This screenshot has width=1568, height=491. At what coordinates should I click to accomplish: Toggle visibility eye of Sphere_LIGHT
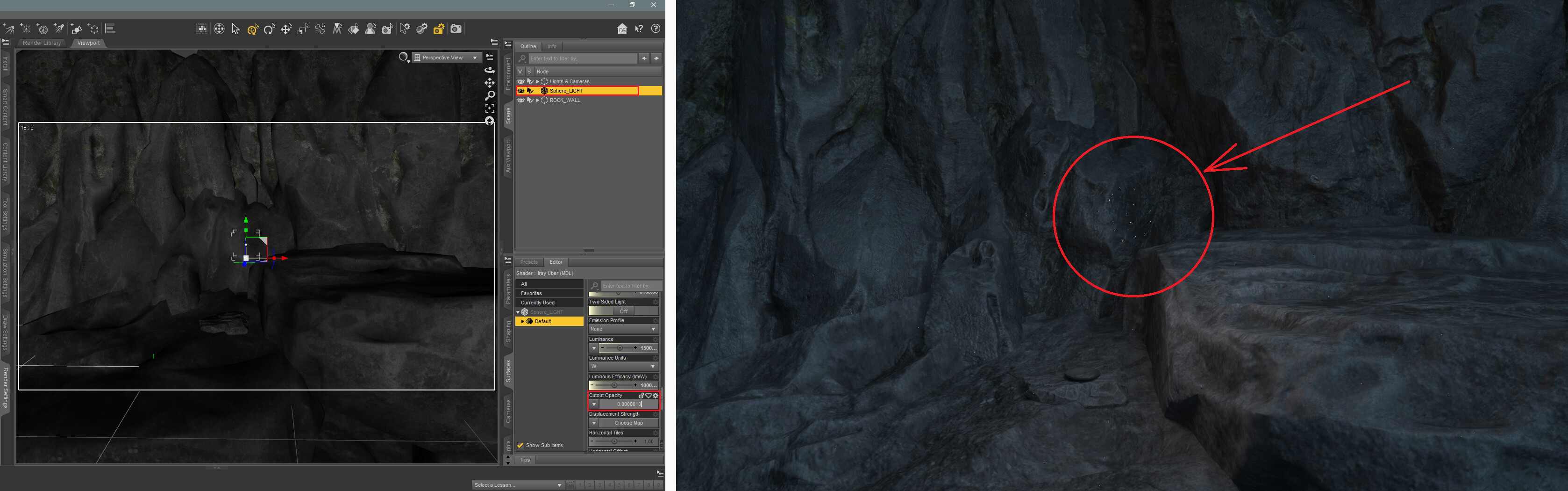(x=520, y=91)
